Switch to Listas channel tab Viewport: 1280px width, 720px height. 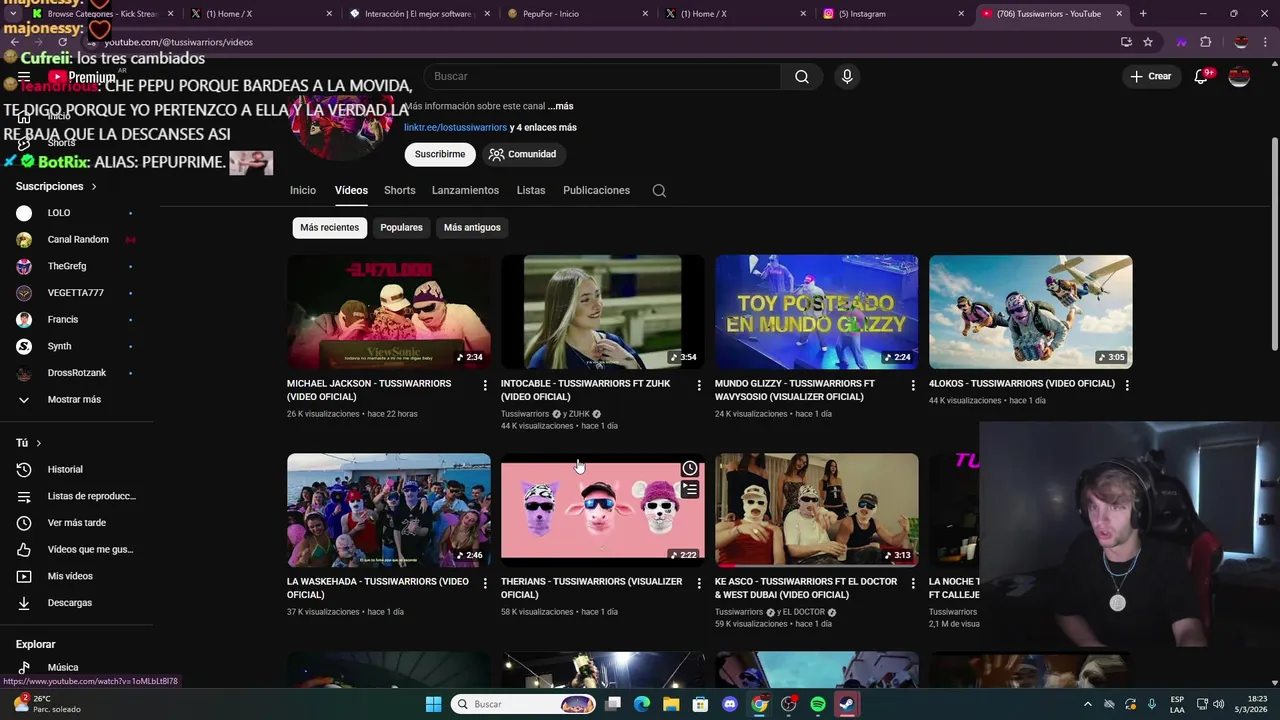[x=531, y=190]
